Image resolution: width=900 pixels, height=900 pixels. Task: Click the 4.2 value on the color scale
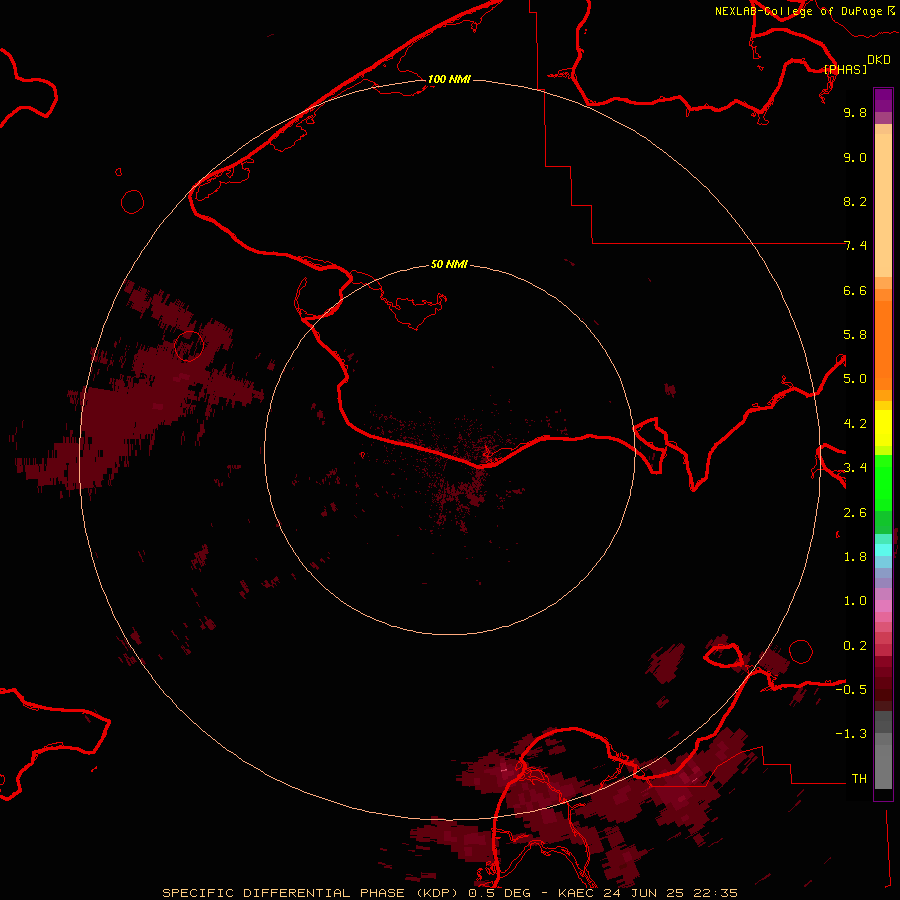[x=855, y=424]
